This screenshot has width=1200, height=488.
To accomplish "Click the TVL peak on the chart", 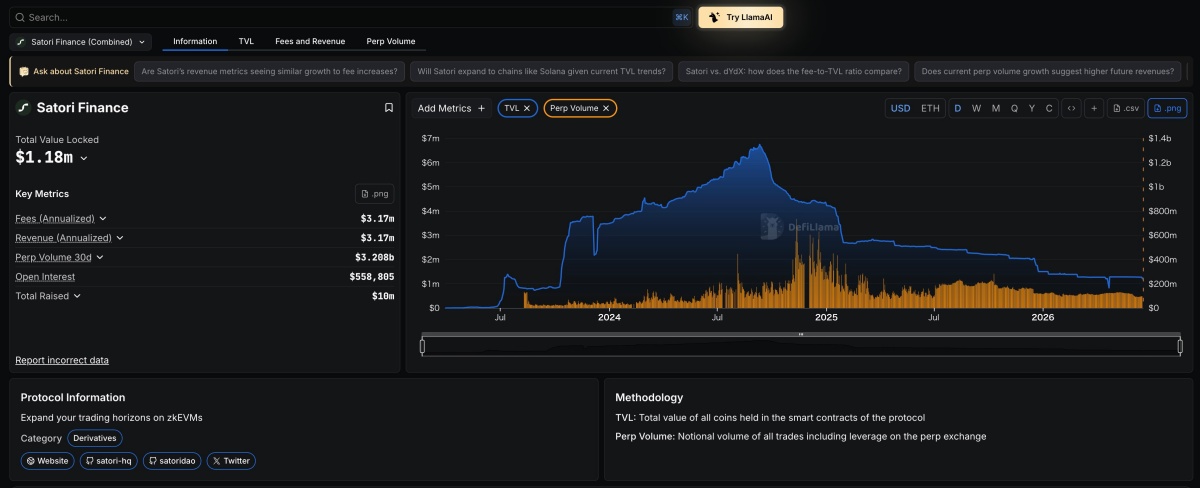I will [x=761, y=146].
